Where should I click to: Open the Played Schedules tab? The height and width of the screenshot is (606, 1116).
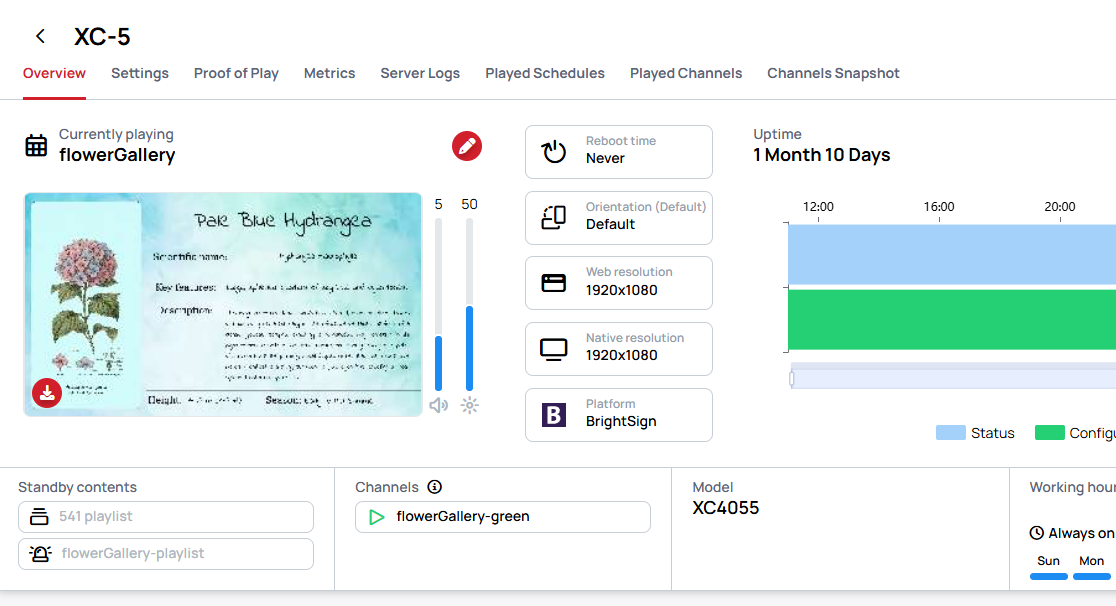coord(545,73)
